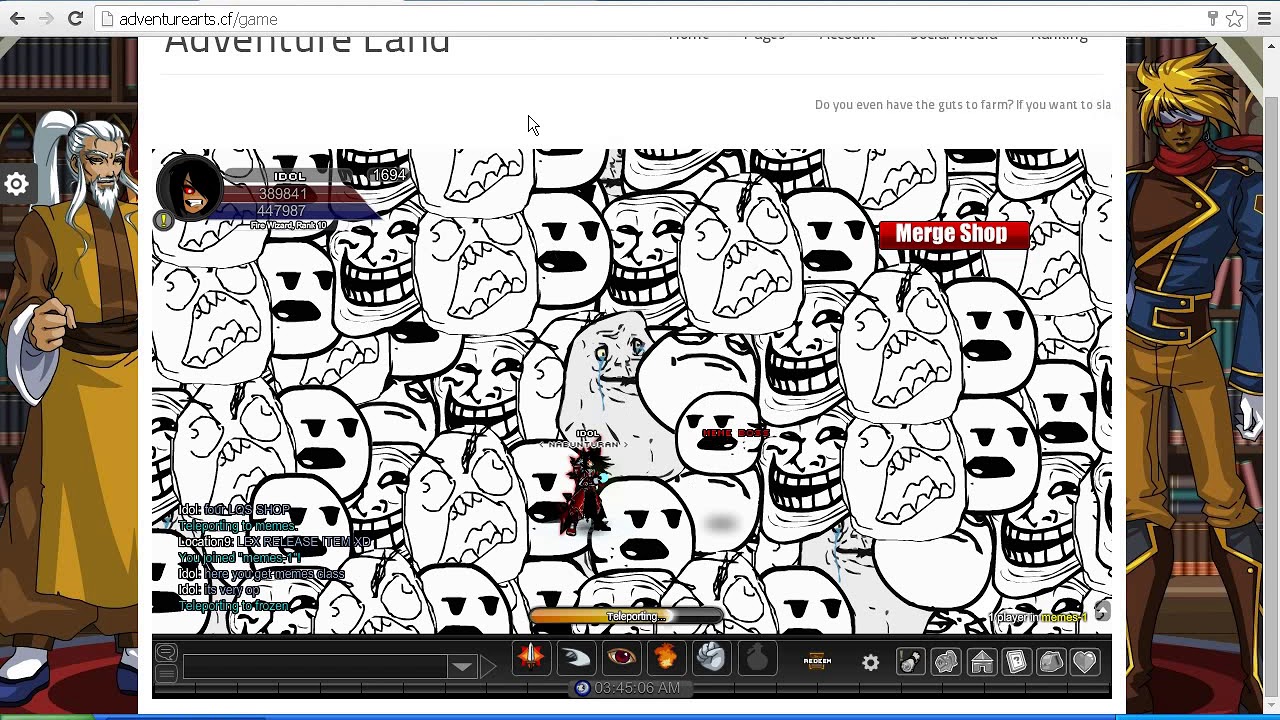
Task: Click the meat drumstick icon
Action: pos(911,661)
